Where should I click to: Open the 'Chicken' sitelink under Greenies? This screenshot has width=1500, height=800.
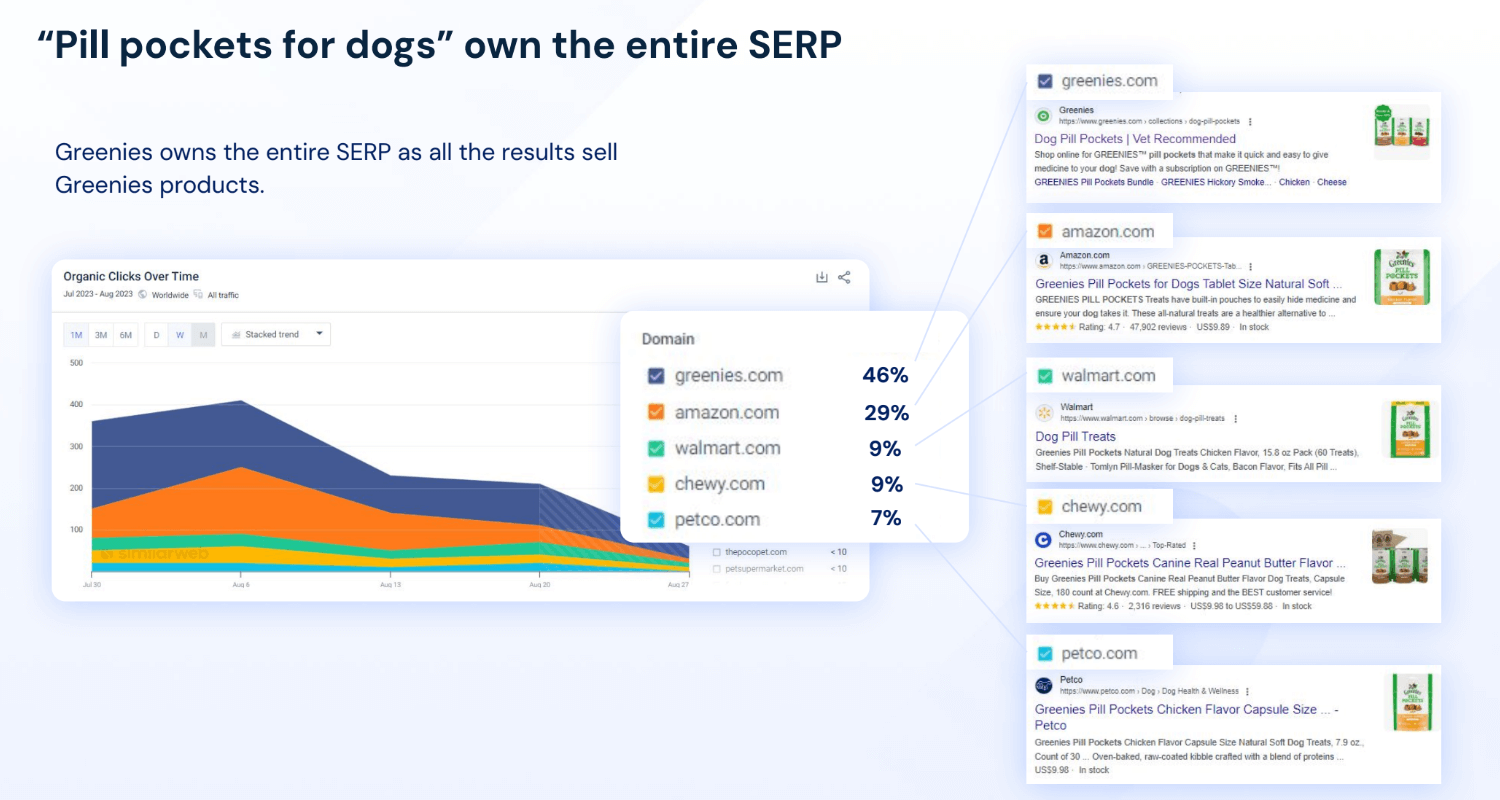(1294, 182)
